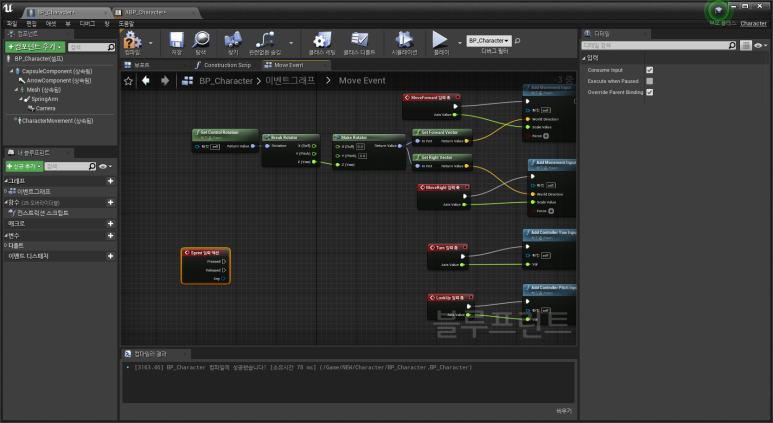Open view options eye in My Blueprint panel

click(x=105, y=167)
